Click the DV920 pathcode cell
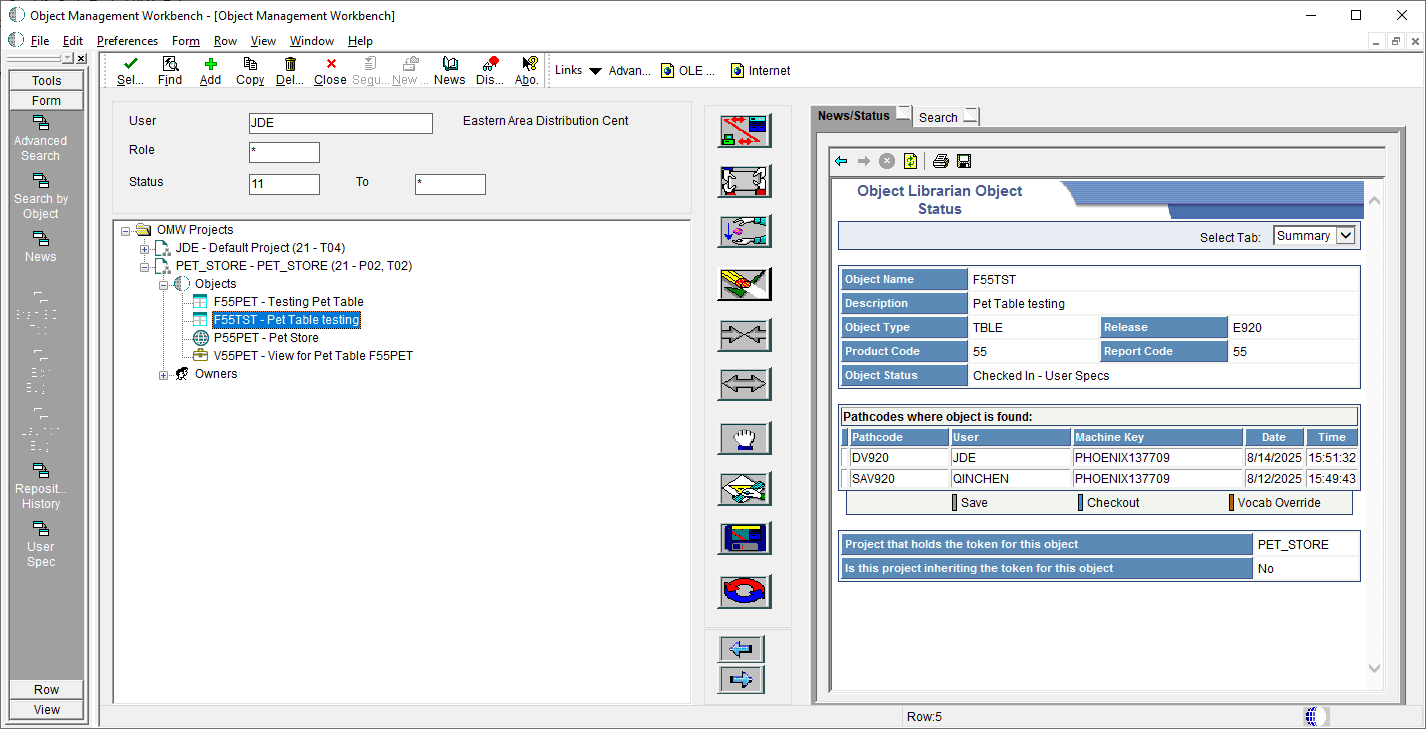 click(899, 458)
